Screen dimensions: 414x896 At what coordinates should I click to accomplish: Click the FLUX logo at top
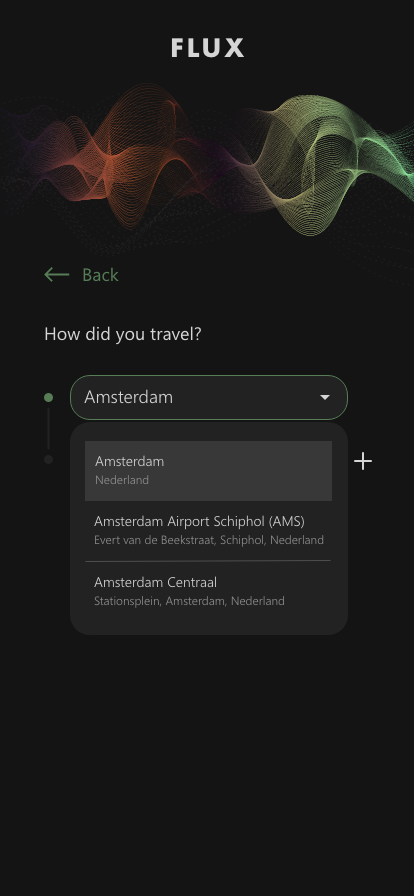tap(208, 47)
